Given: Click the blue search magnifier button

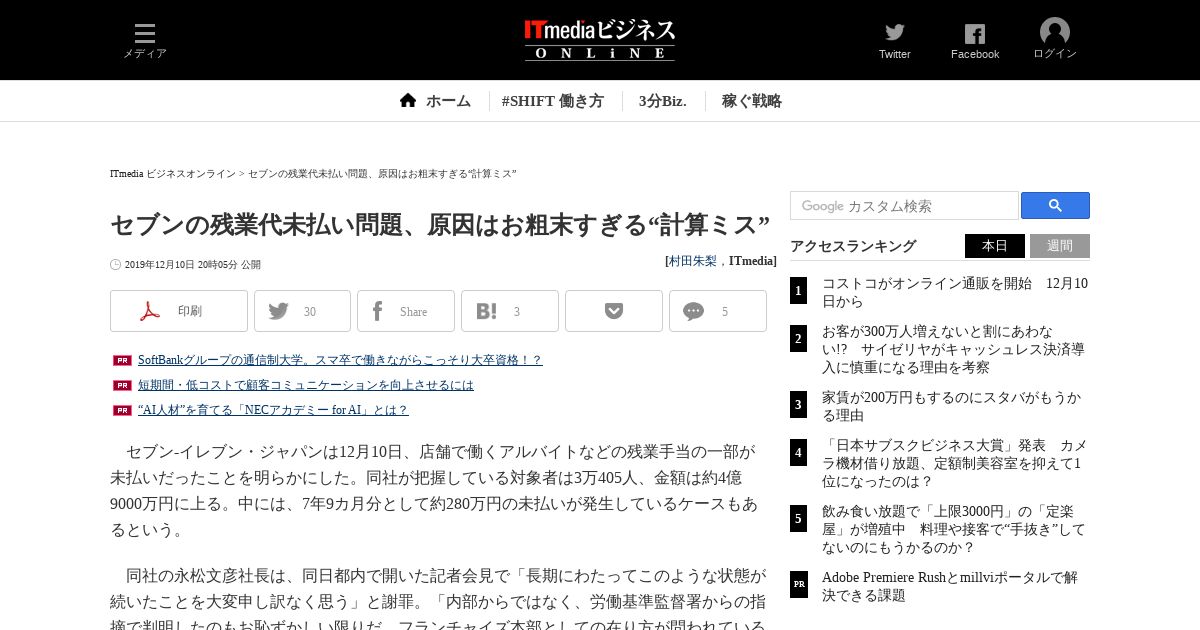Looking at the screenshot, I should (x=1055, y=206).
